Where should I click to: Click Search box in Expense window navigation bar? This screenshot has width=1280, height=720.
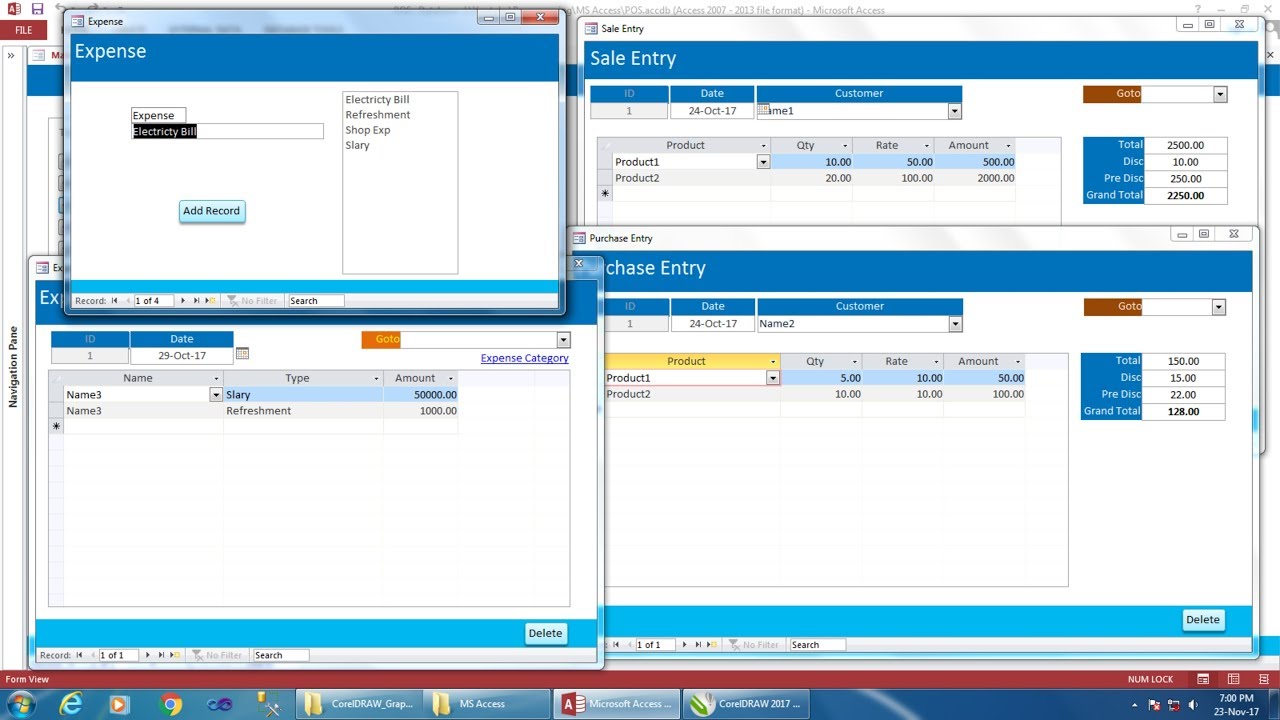point(316,301)
